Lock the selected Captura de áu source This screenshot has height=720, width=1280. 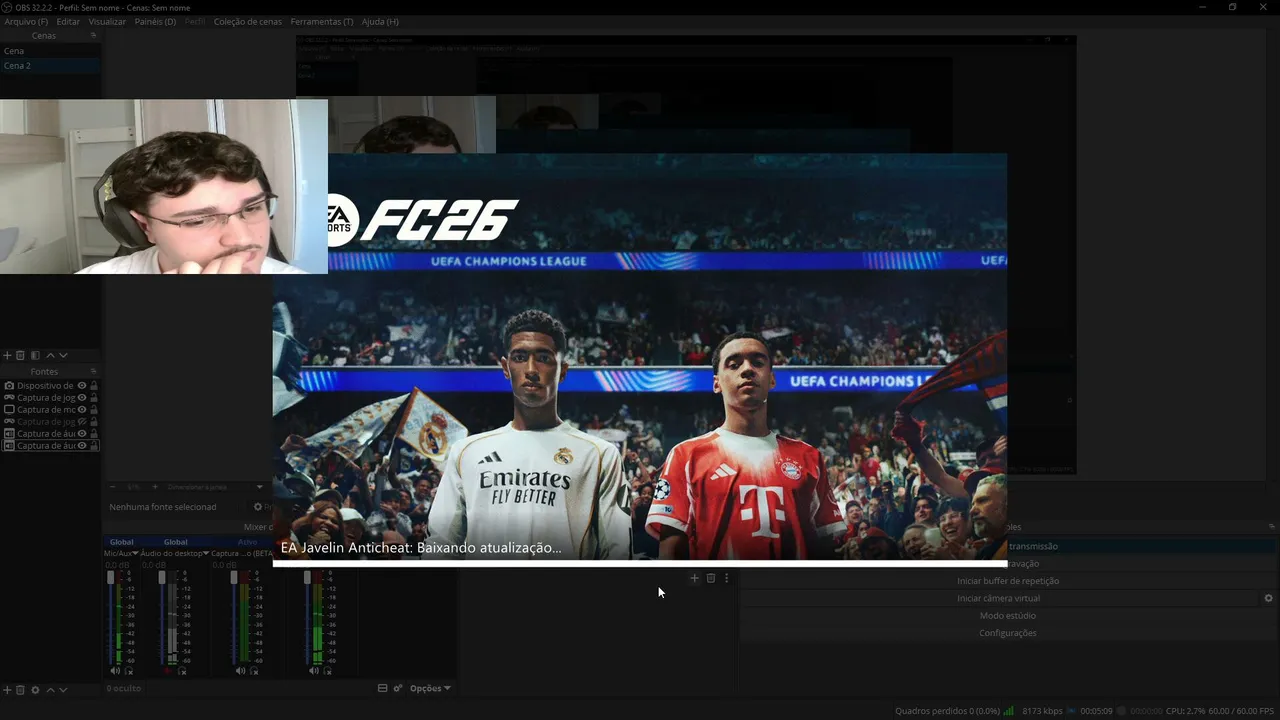pos(94,445)
